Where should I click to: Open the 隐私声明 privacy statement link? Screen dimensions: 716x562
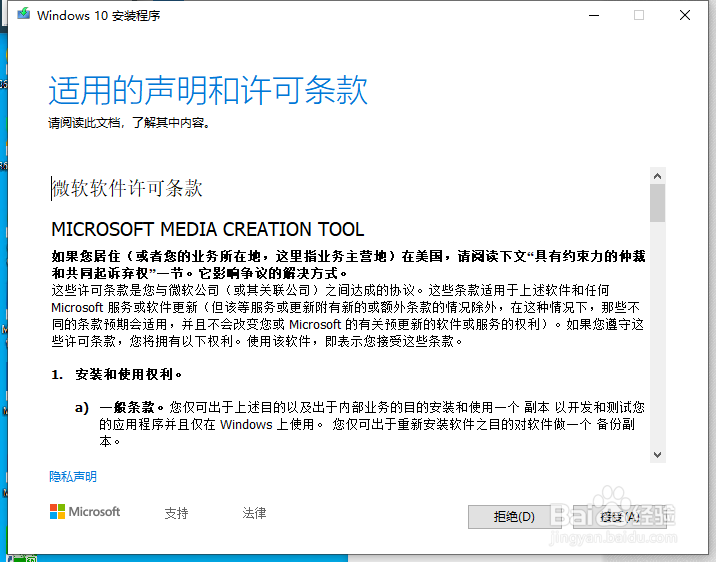pyautogui.click(x=73, y=477)
